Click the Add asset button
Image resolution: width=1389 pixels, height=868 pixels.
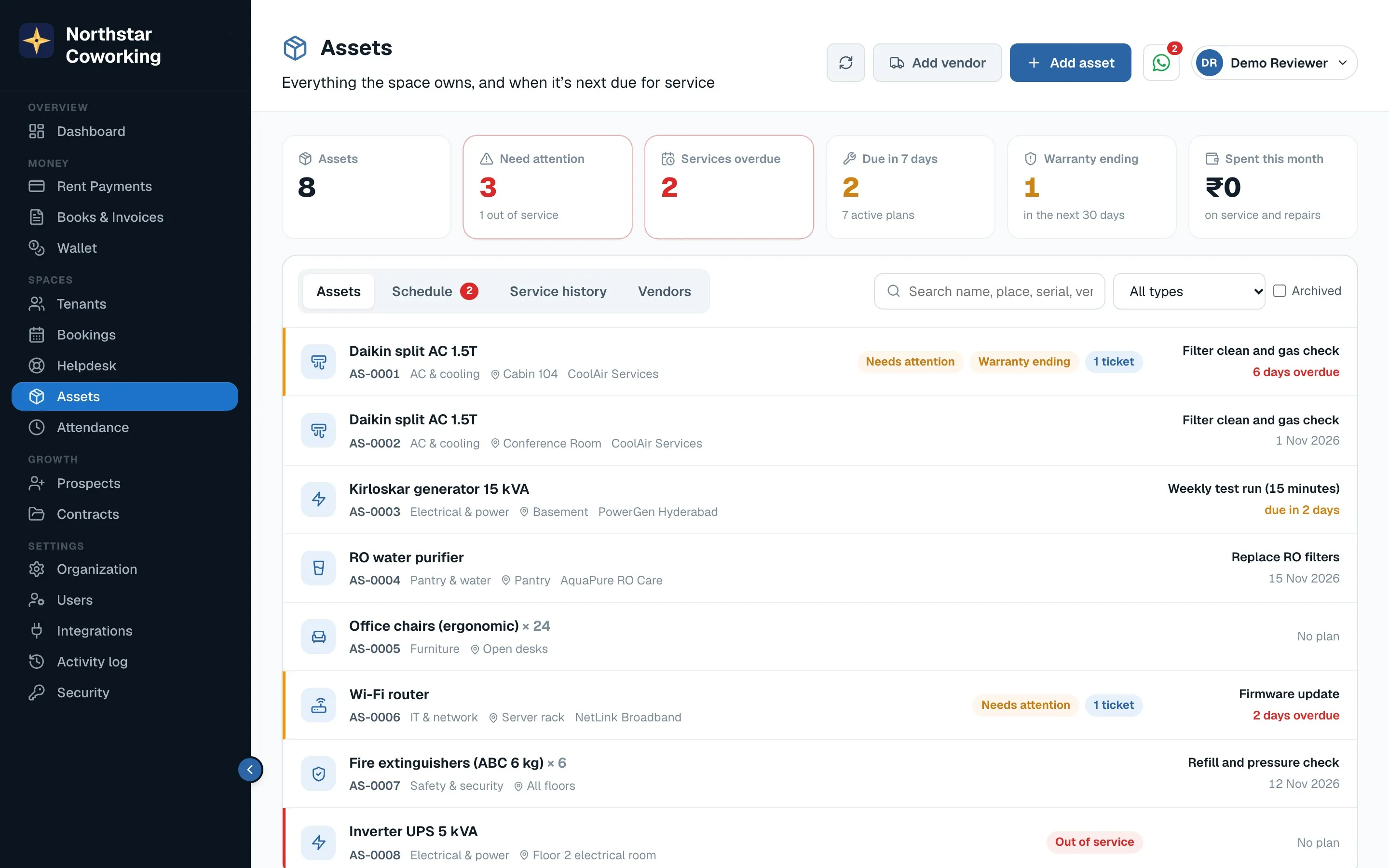click(x=1071, y=63)
